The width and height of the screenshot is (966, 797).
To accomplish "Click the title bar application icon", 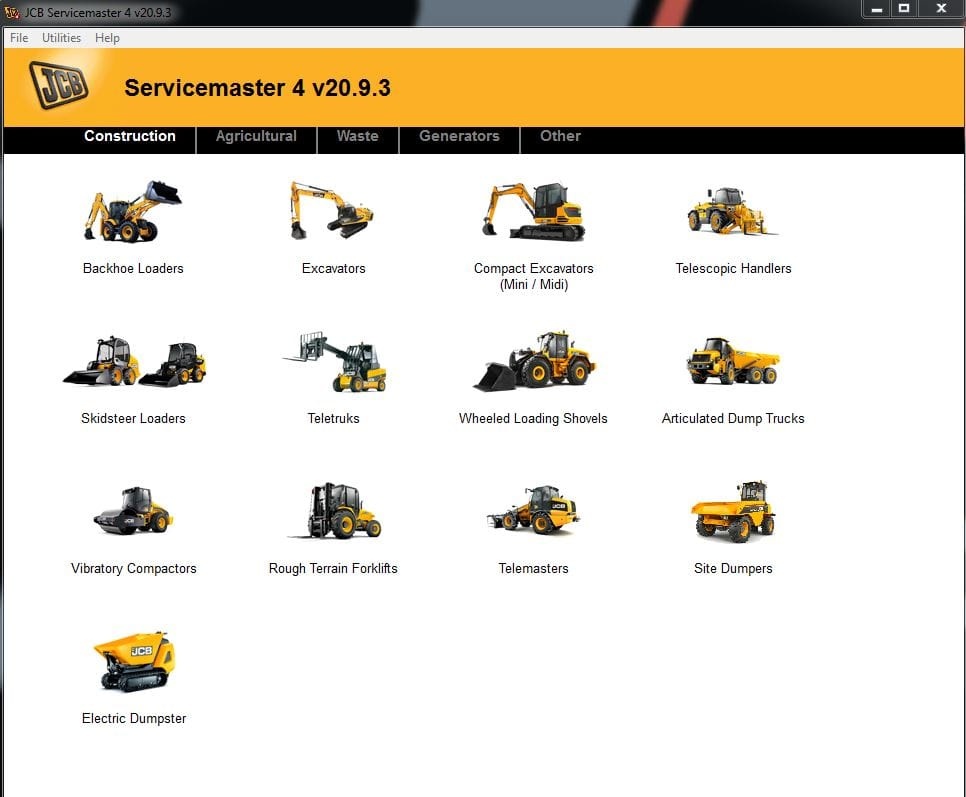I will pos(12,12).
